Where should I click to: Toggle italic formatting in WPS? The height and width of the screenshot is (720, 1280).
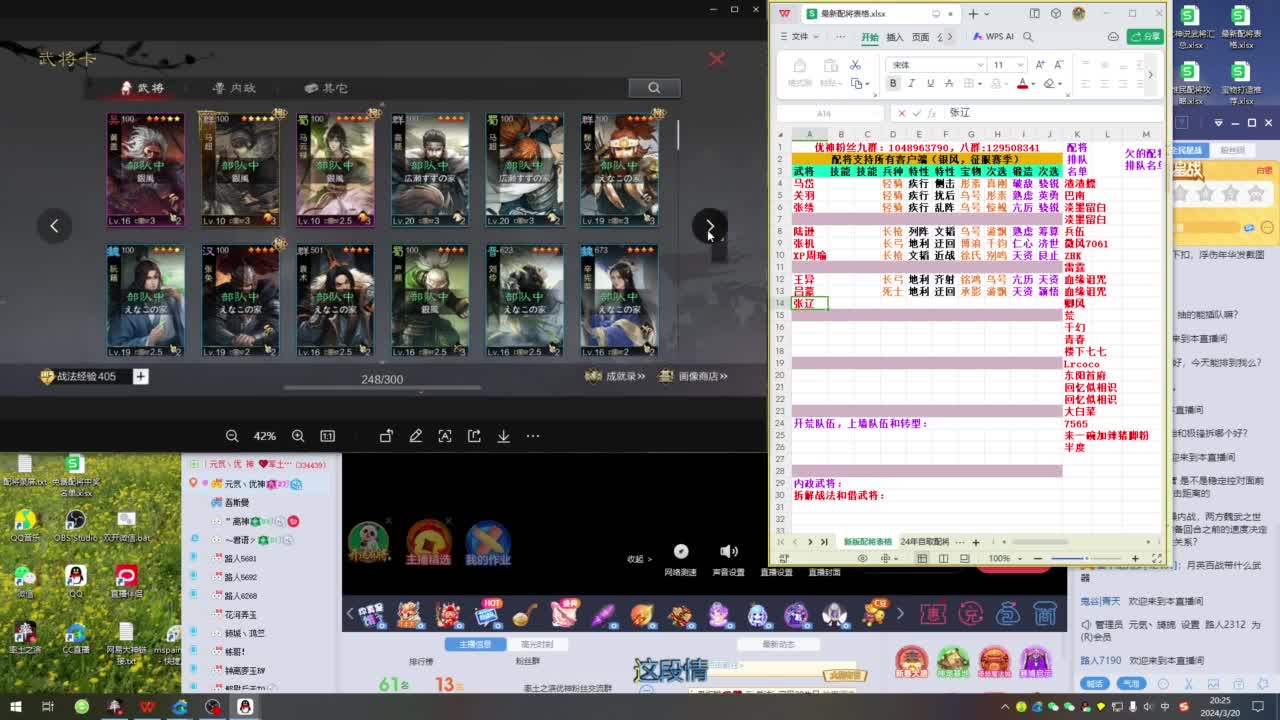(912, 84)
